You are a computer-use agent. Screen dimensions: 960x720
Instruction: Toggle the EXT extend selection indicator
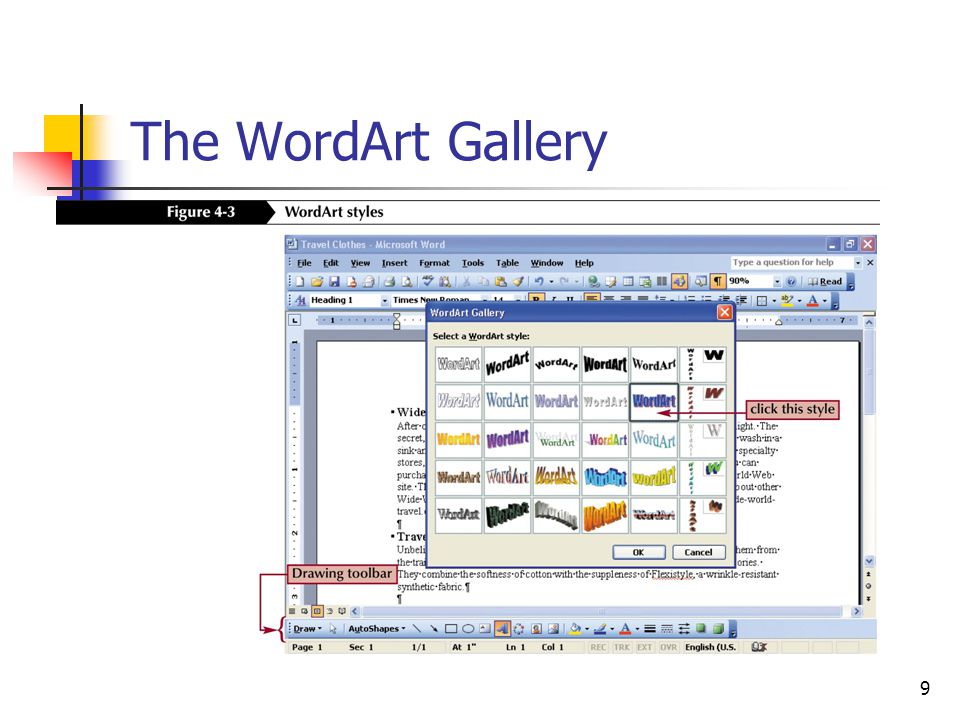(x=645, y=647)
